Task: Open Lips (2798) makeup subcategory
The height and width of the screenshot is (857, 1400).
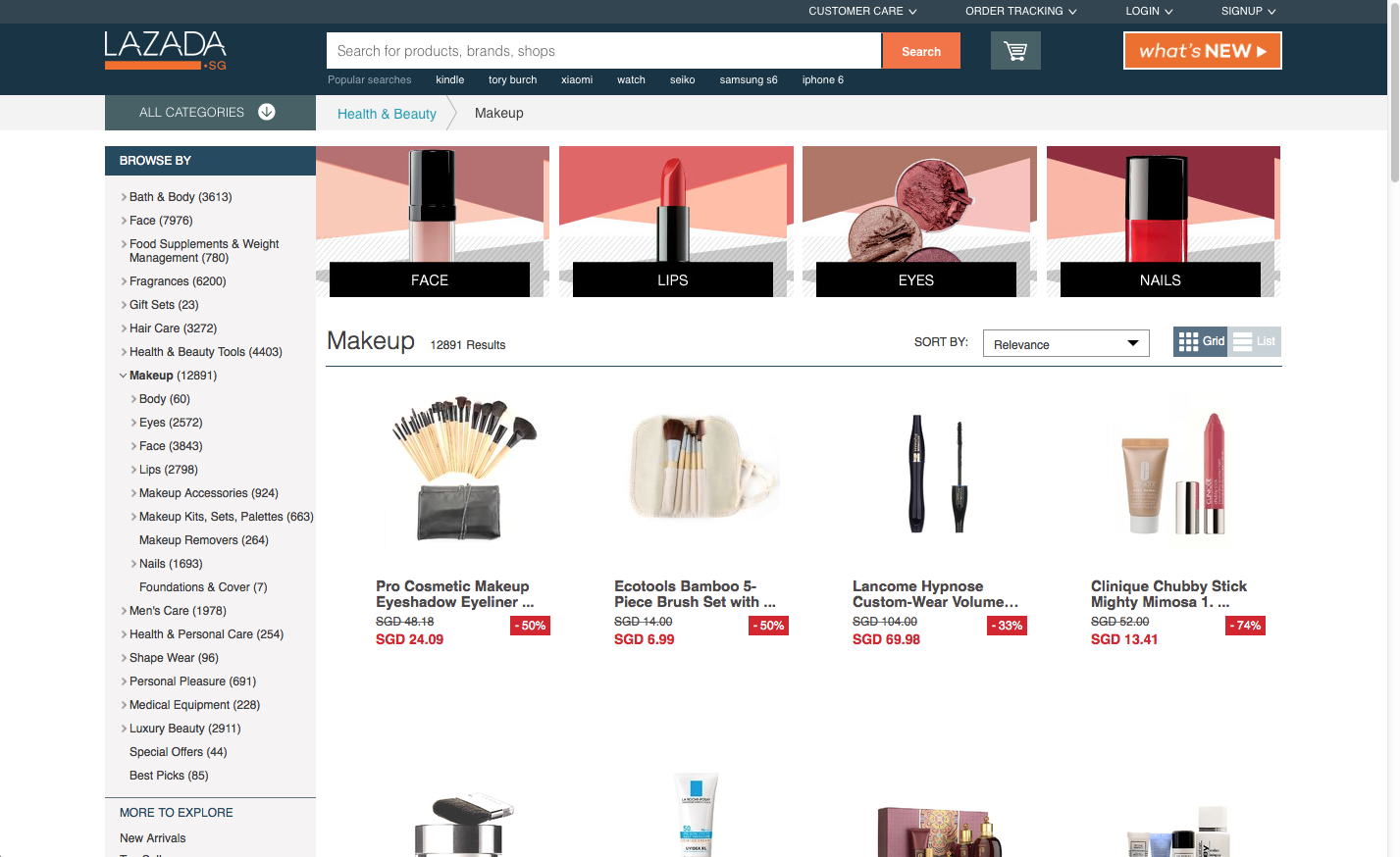Action: click(169, 470)
